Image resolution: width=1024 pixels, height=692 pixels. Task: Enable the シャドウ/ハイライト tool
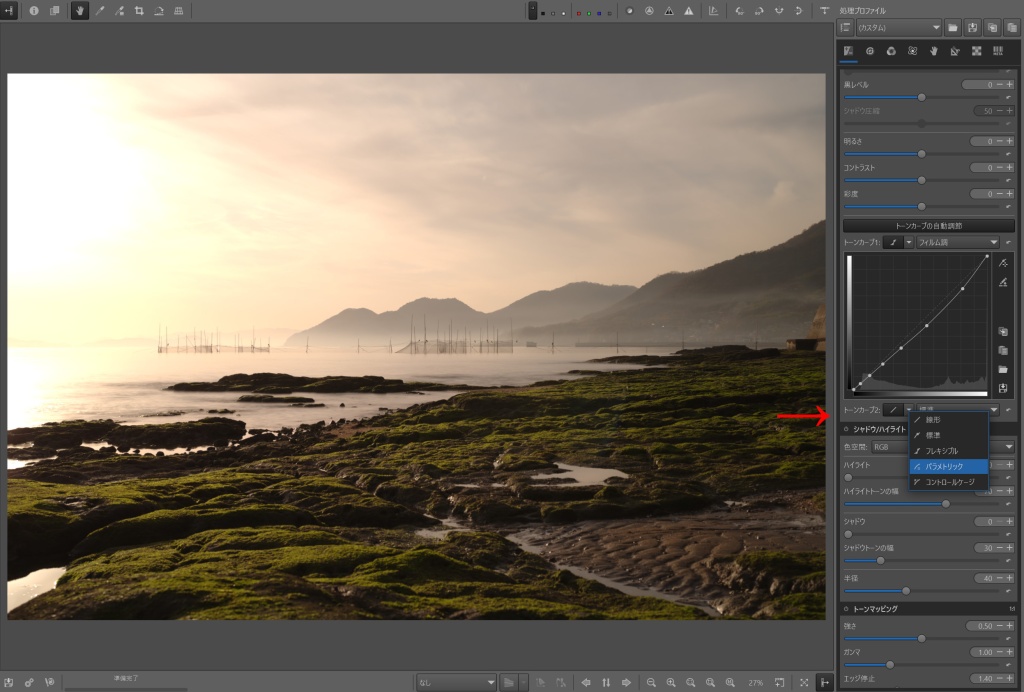coord(846,429)
